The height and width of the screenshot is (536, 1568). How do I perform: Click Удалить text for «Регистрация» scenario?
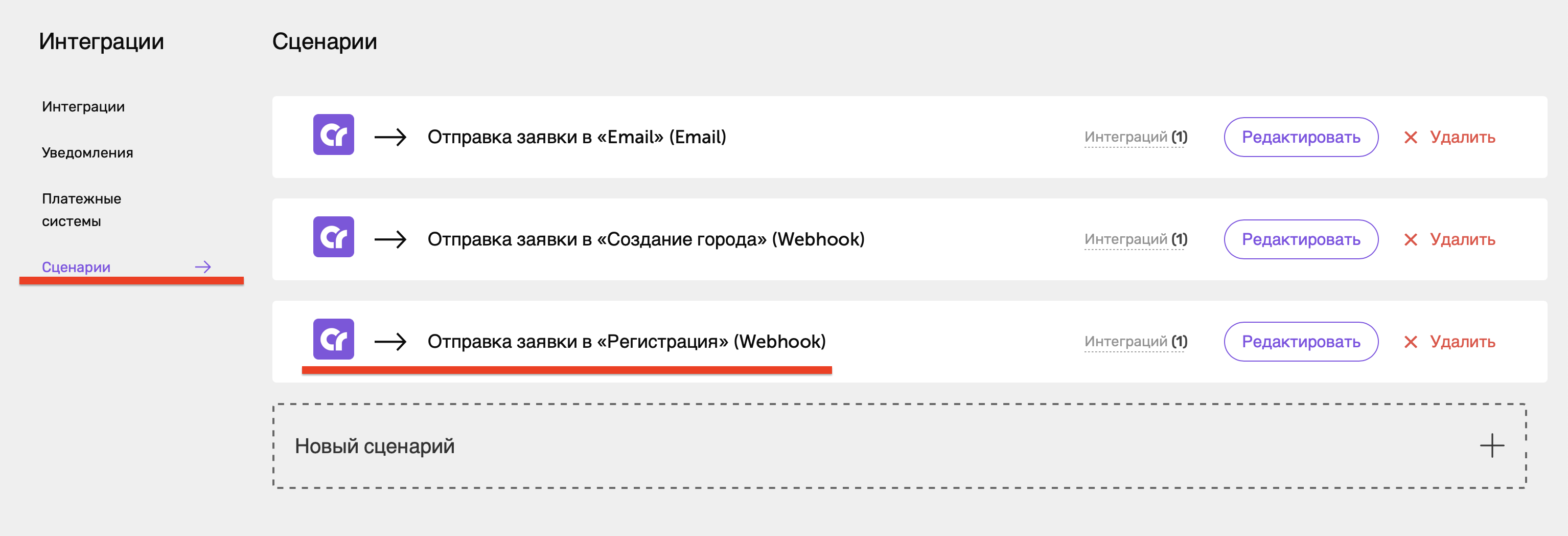1462,342
